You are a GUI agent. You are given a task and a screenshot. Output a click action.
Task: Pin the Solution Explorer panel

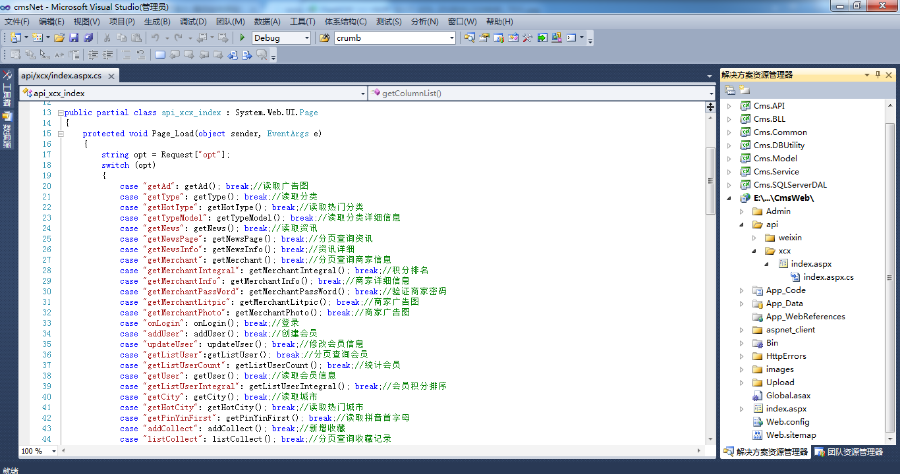point(877,74)
